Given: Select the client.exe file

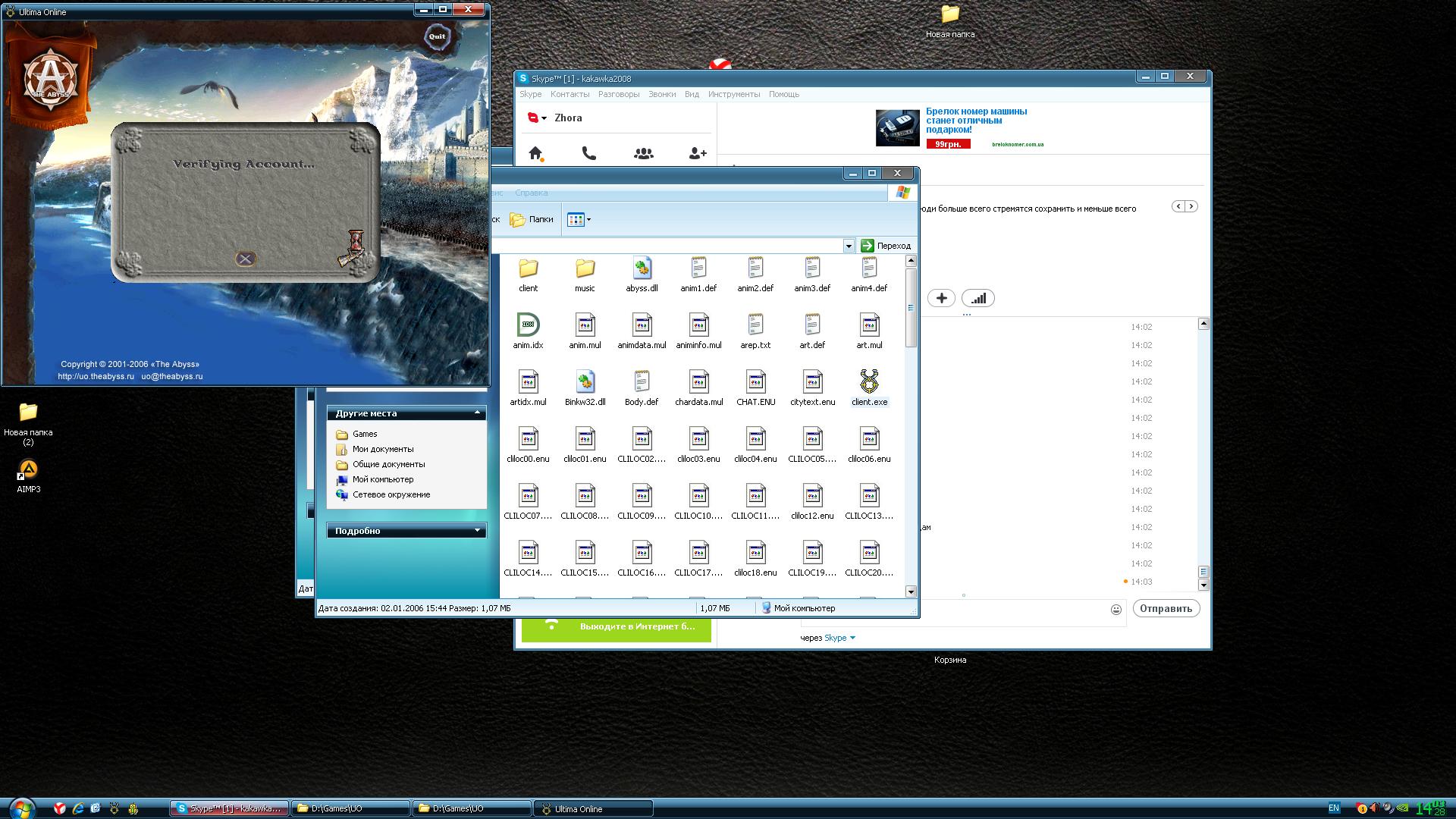Looking at the screenshot, I should [x=869, y=388].
